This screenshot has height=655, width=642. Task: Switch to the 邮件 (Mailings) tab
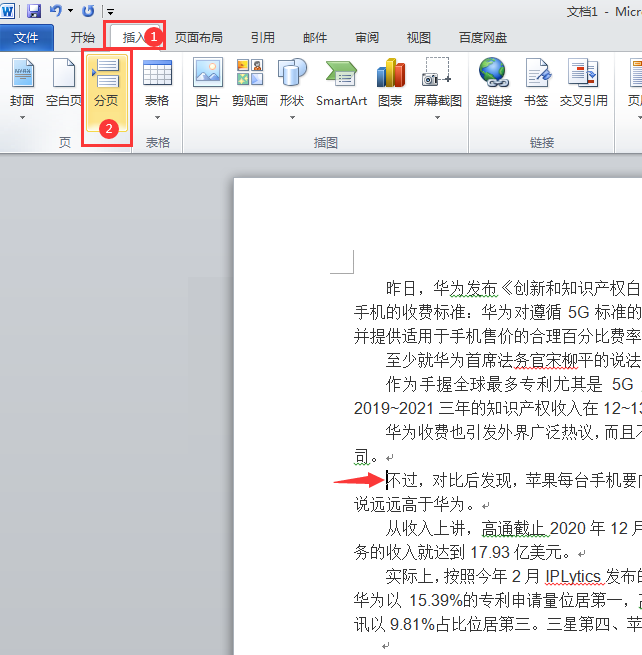(x=315, y=38)
